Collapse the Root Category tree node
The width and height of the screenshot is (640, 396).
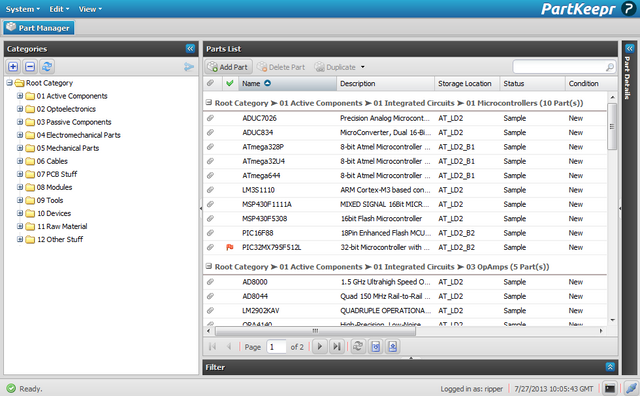point(9,83)
